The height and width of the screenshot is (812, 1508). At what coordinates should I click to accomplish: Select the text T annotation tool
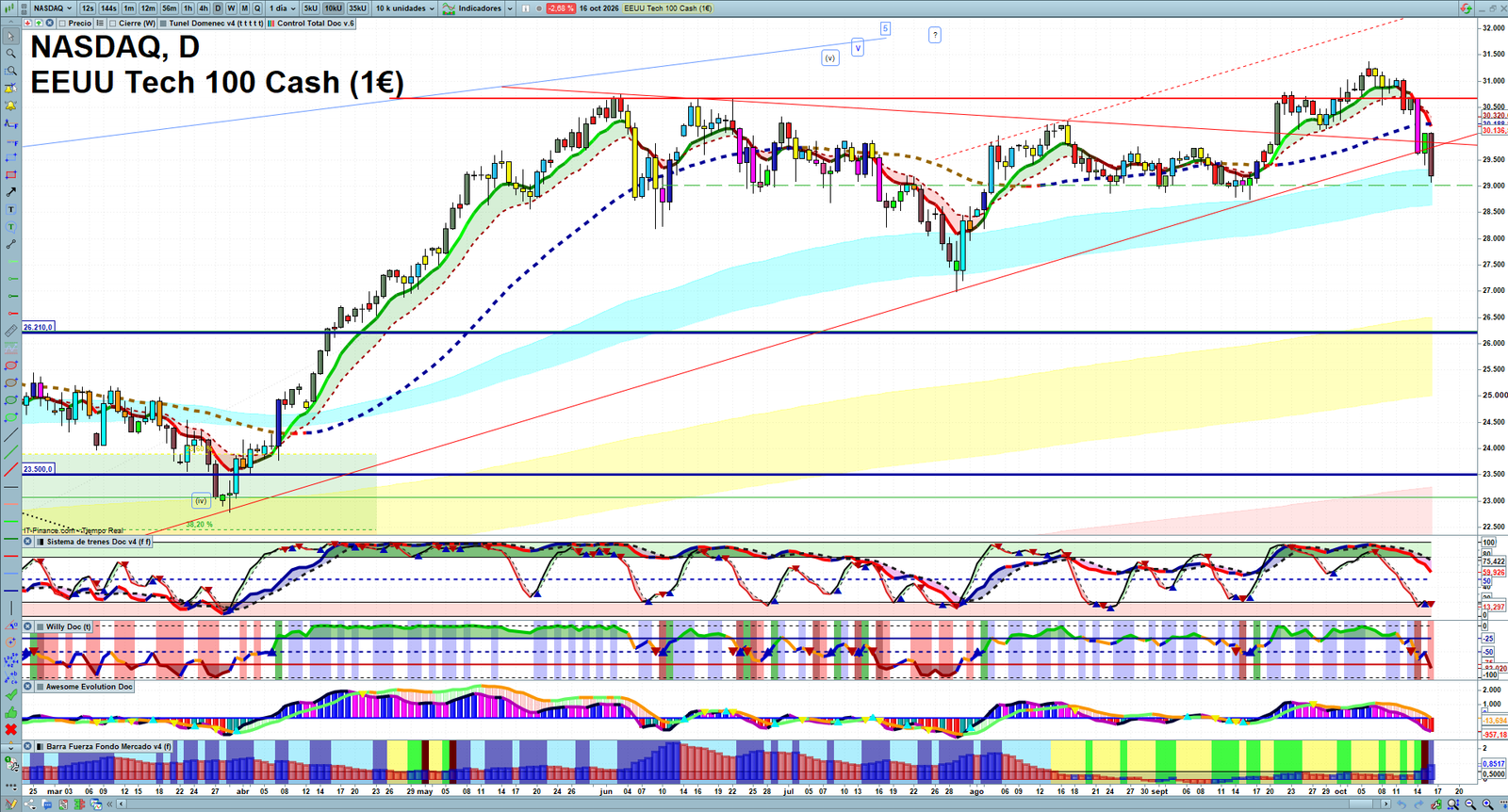[x=10, y=209]
